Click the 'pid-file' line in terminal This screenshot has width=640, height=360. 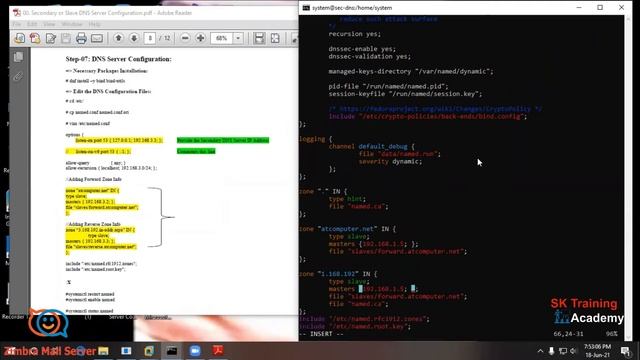click(389, 87)
